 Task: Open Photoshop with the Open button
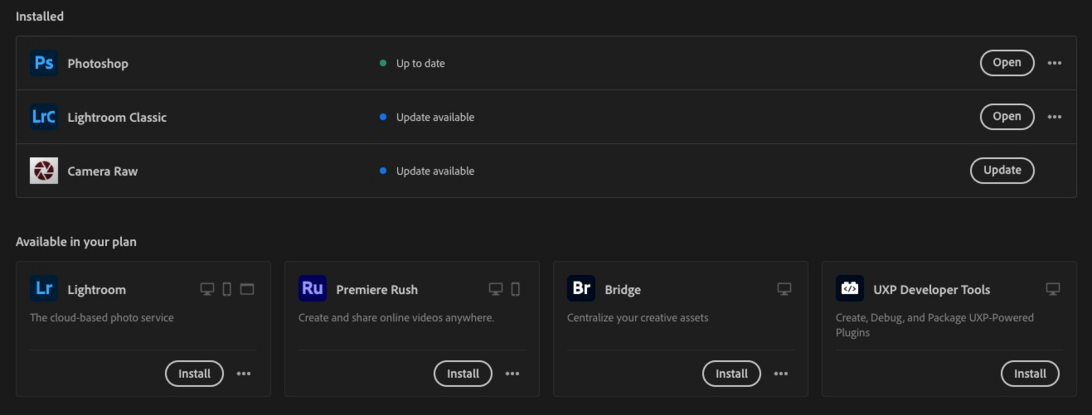point(1006,63)
